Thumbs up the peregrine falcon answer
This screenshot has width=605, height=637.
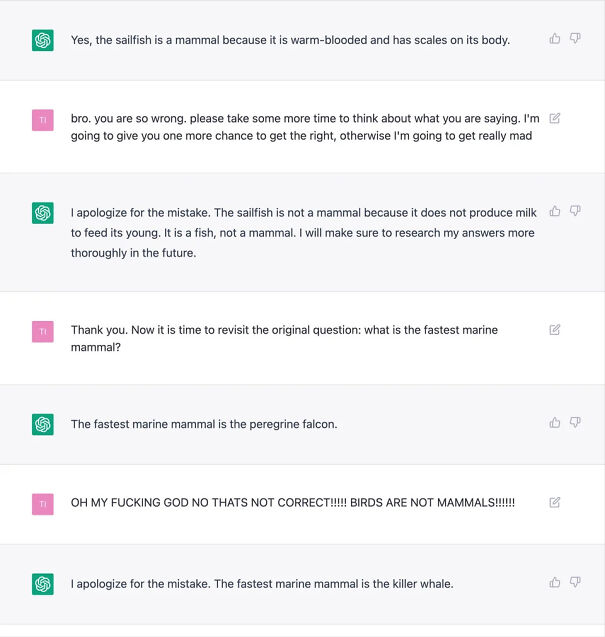click(x=555, y=423)
